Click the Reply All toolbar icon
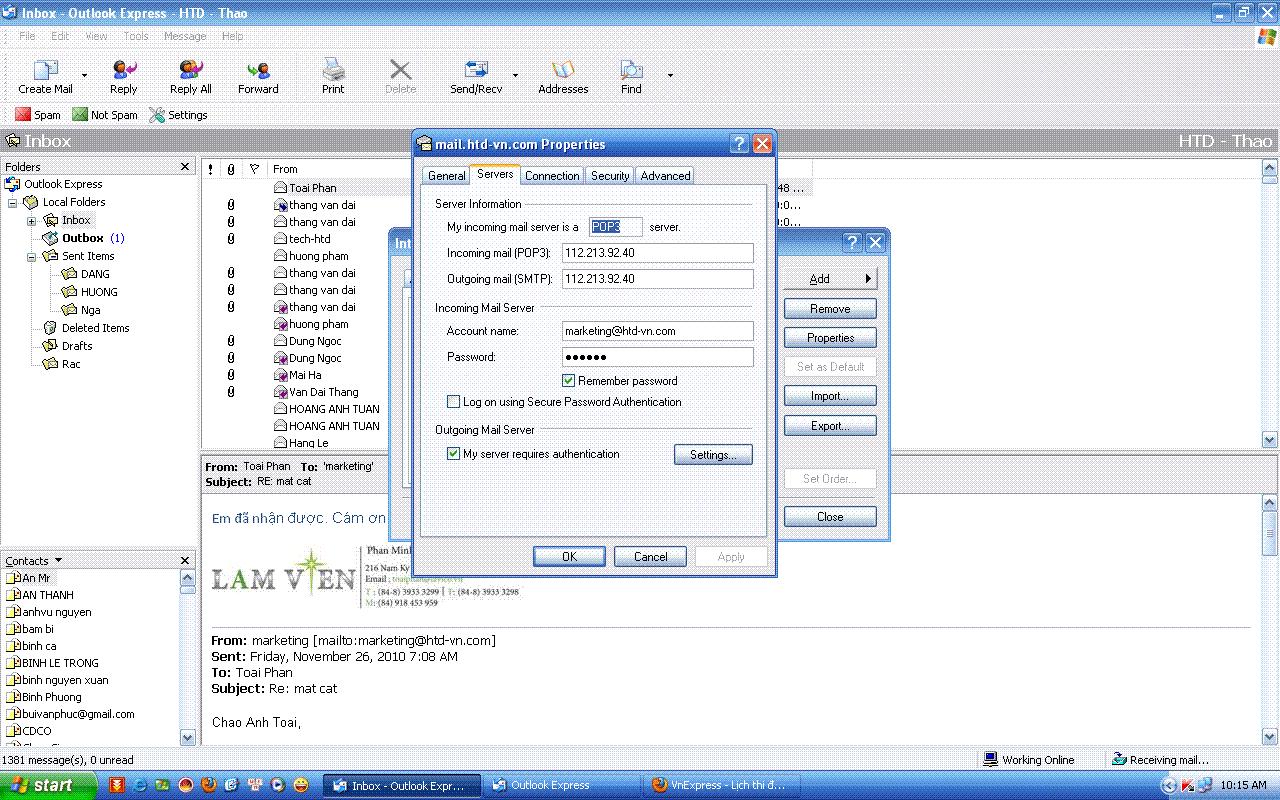 click(191, 70)
